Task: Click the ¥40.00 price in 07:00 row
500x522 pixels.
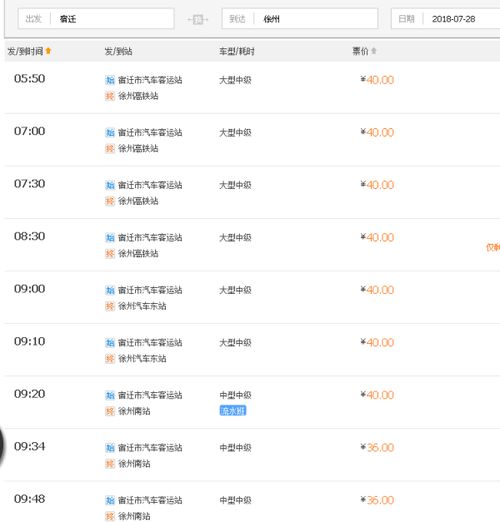Action: [377, 132]
